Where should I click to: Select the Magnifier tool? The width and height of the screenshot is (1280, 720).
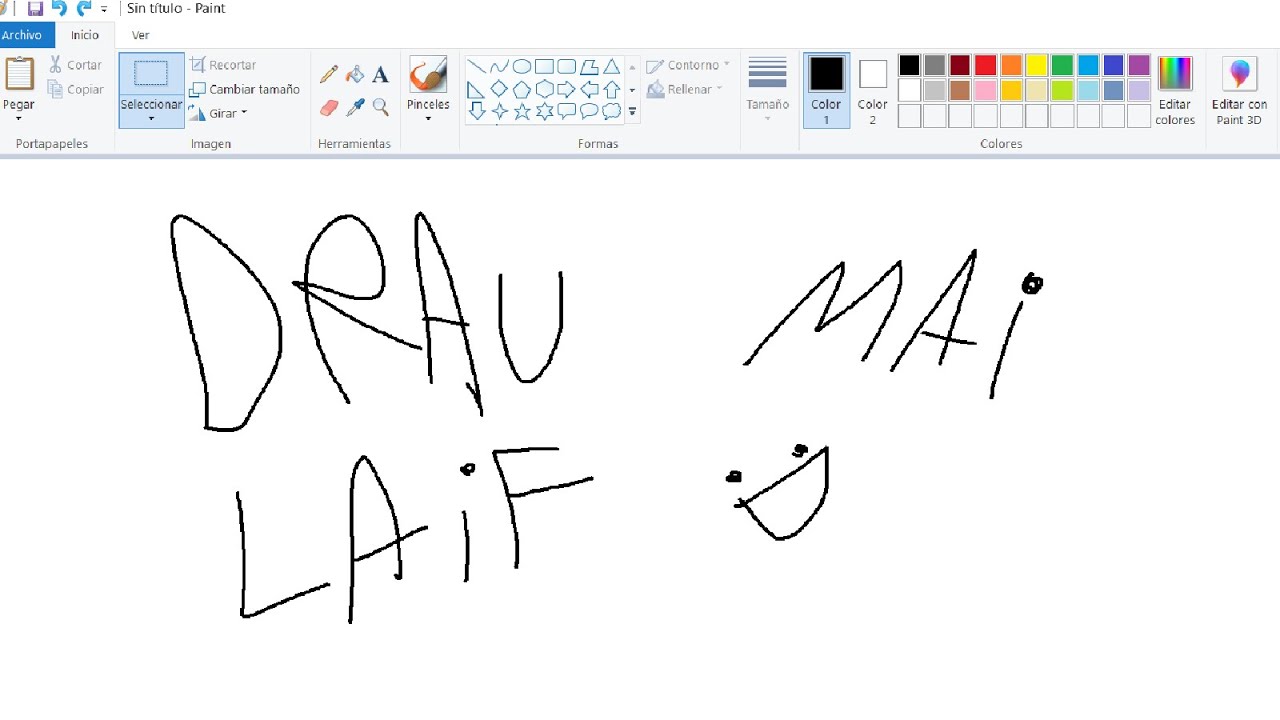380,107
